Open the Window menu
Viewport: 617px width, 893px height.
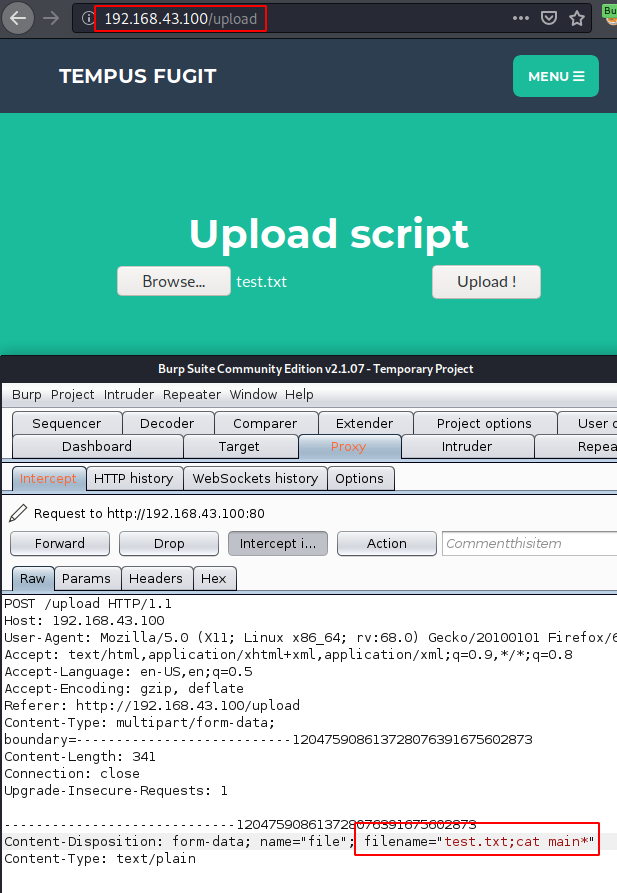[x=253, y=394]
